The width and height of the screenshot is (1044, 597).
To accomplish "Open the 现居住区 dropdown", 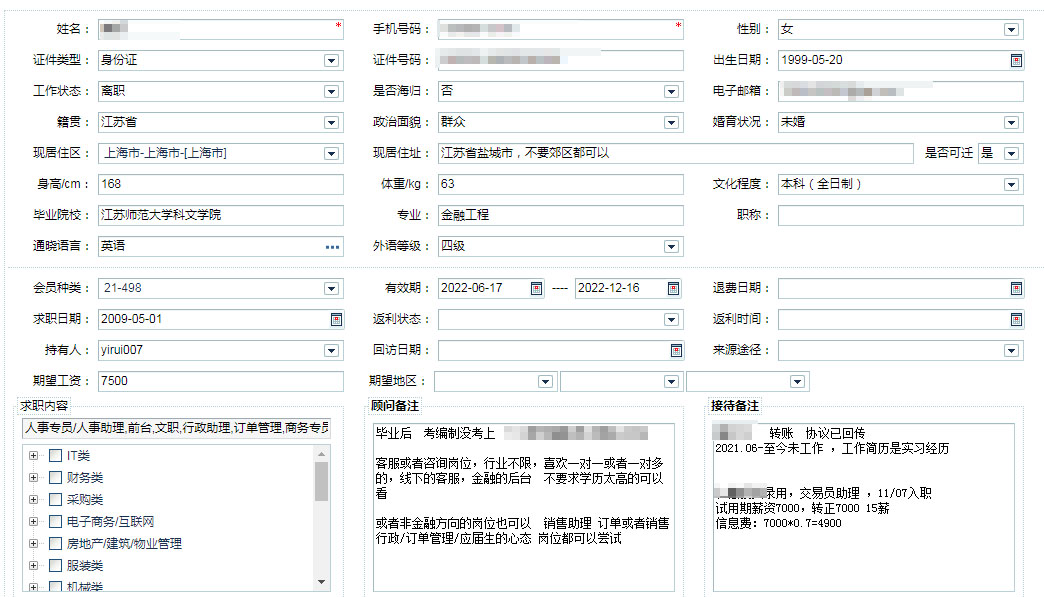I will (x=331, y=154).
